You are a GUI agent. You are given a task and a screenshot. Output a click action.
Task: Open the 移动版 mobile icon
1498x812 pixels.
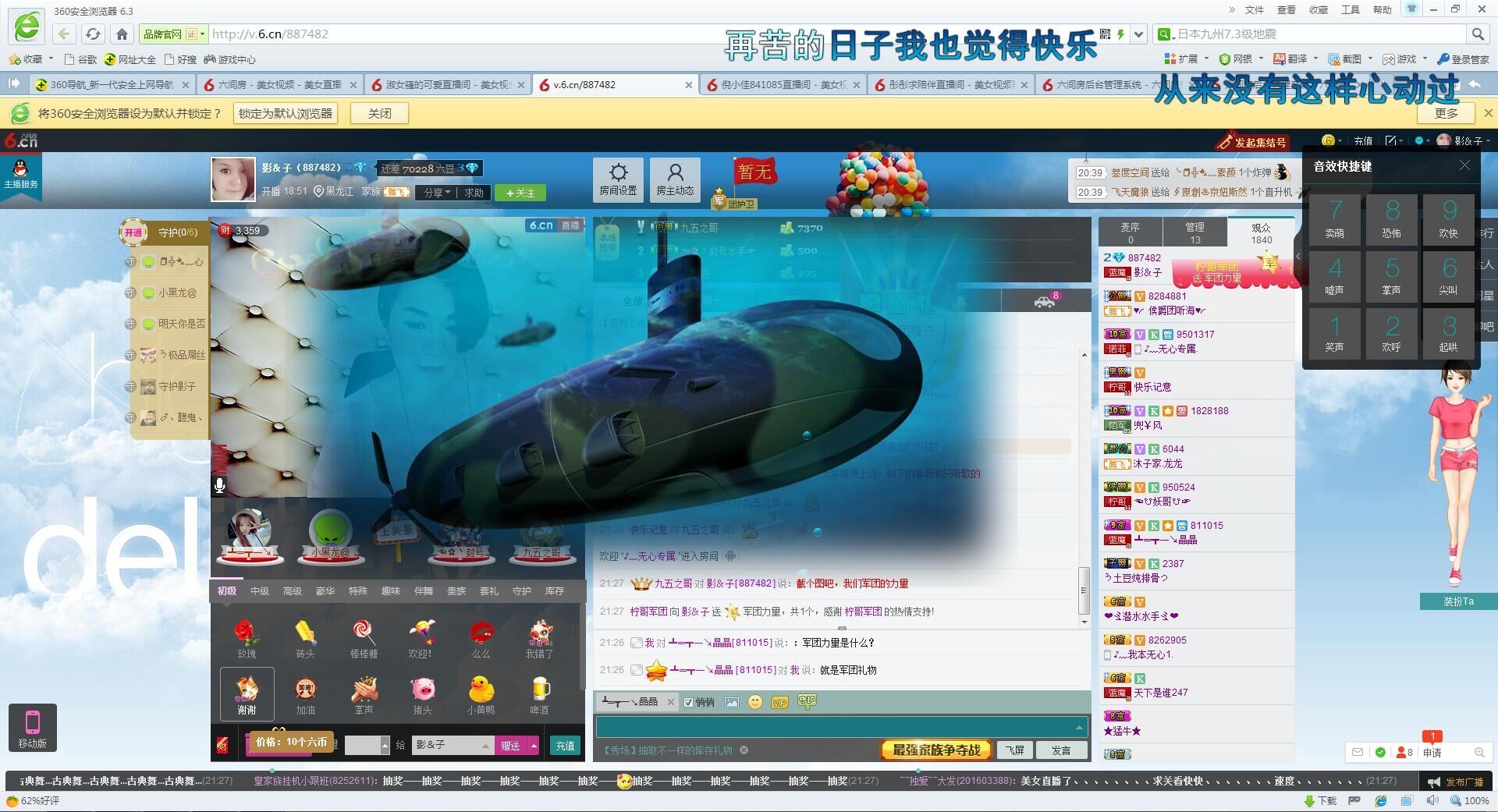32,728
